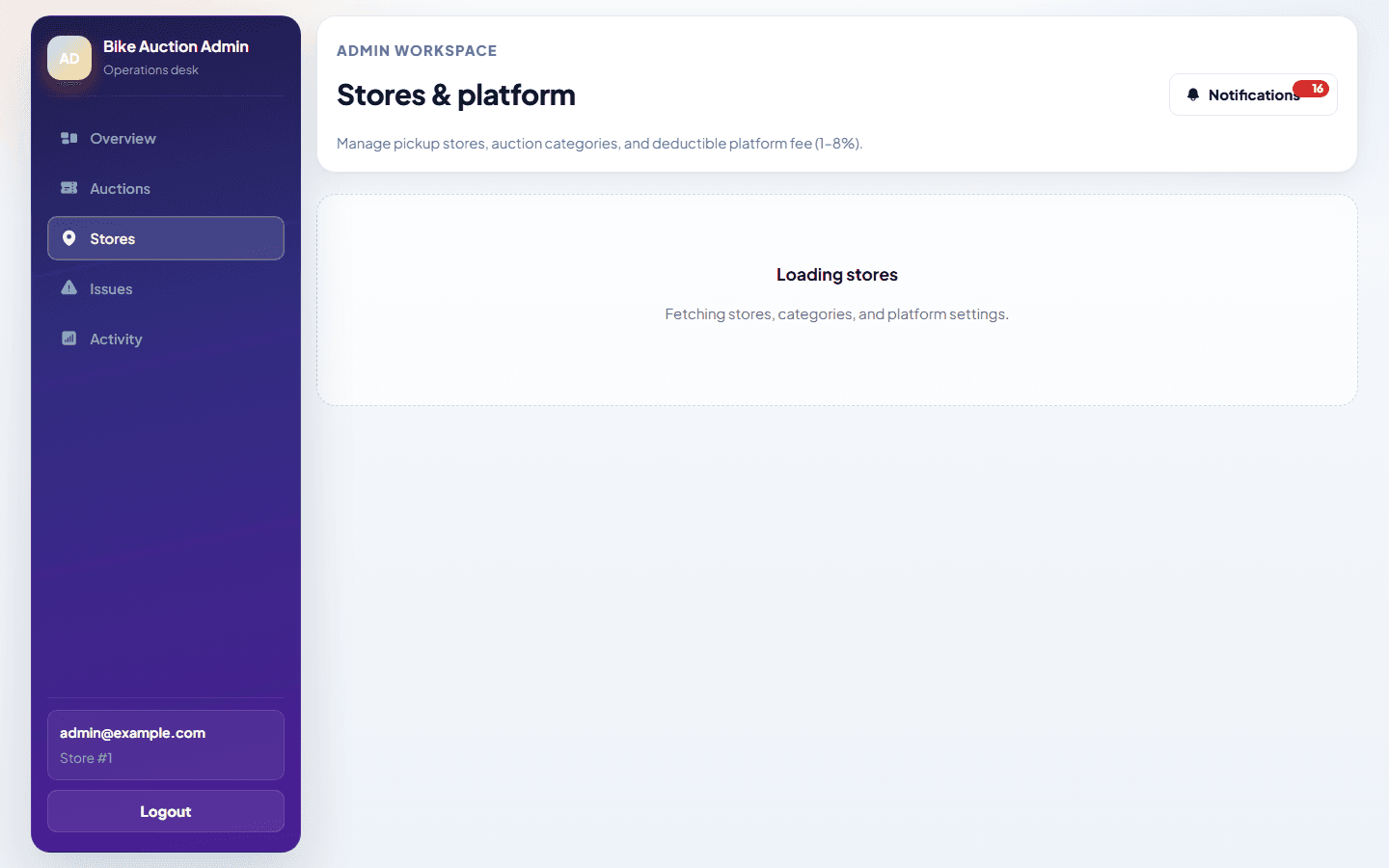The width and height of the screenshot is (1389, 868).
Task: Click the Fetching stores description text
Action: [x=837, y=313]
